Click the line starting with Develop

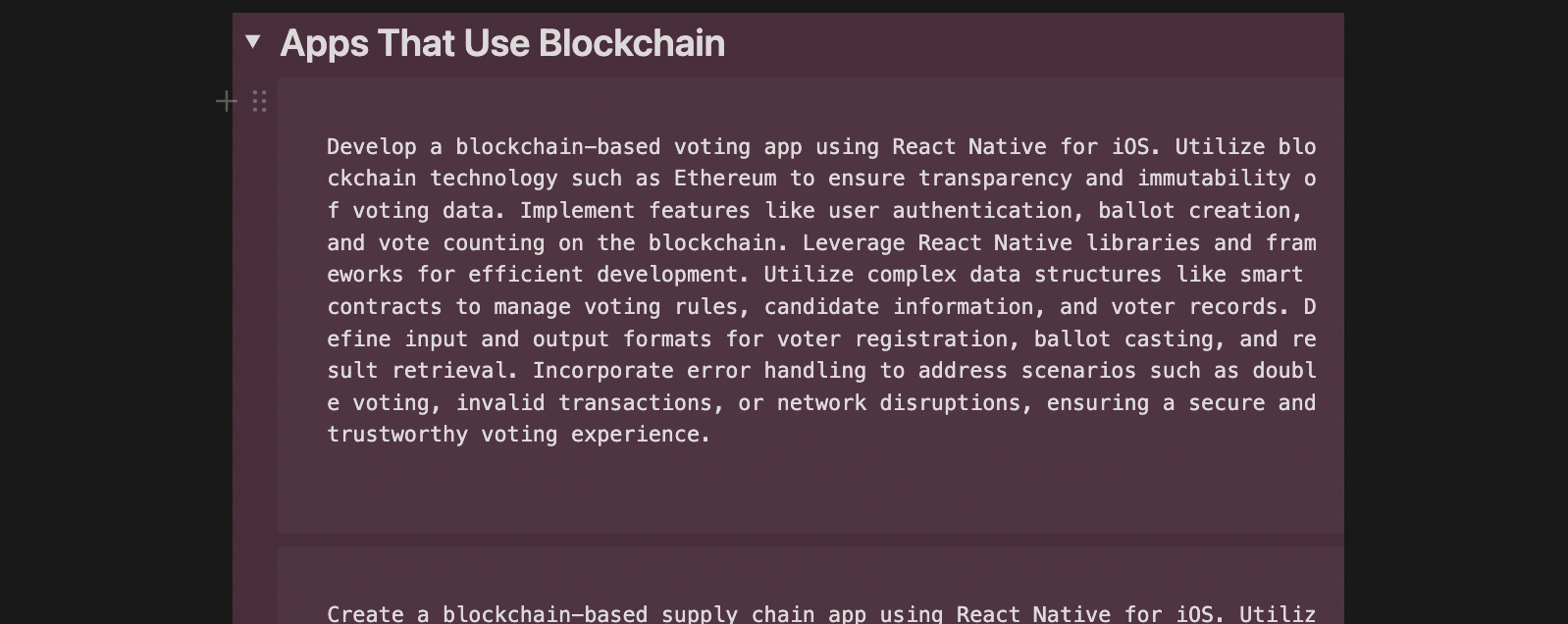pos(820,147)
